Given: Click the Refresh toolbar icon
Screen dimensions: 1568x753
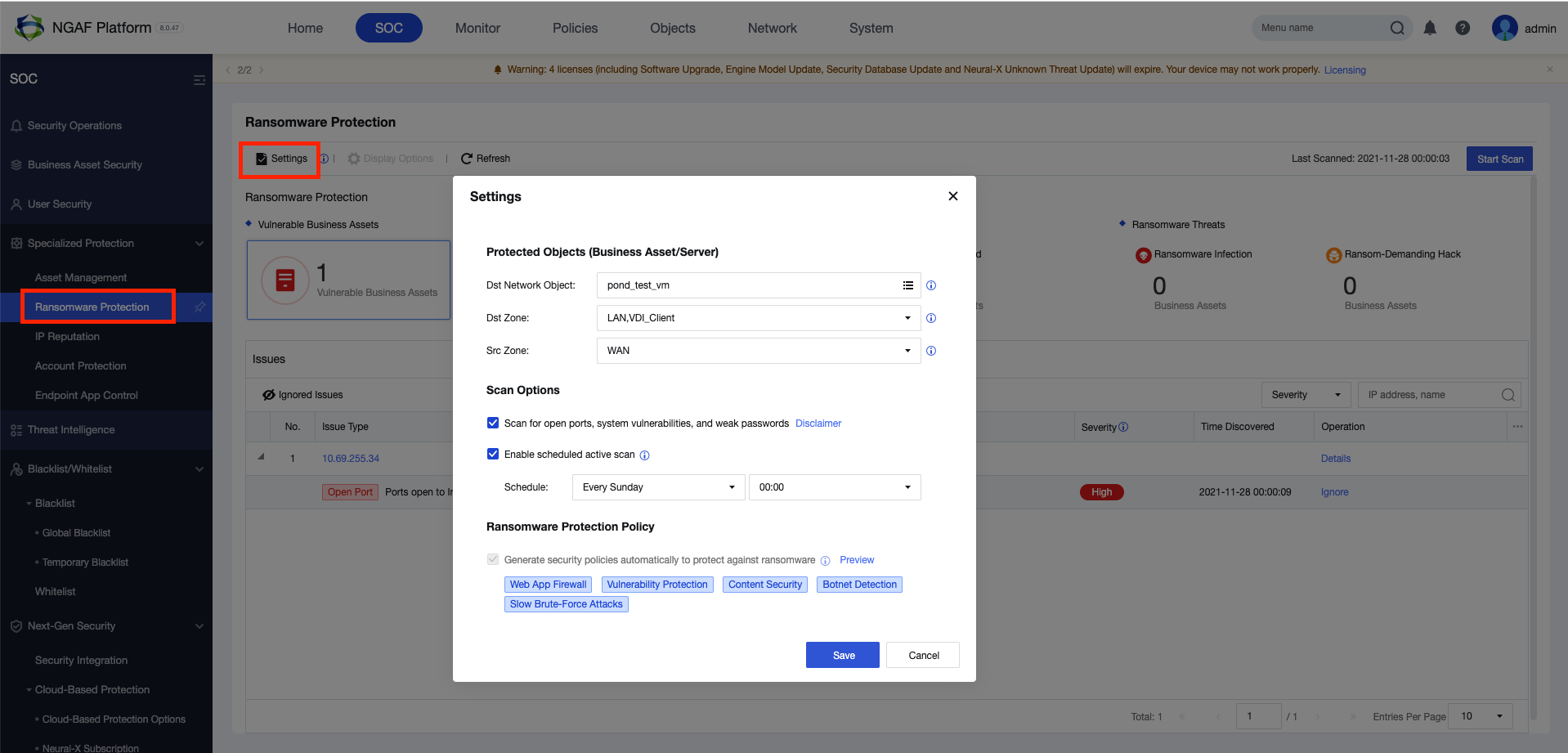Looking at the screenshot, I should 467,159.
